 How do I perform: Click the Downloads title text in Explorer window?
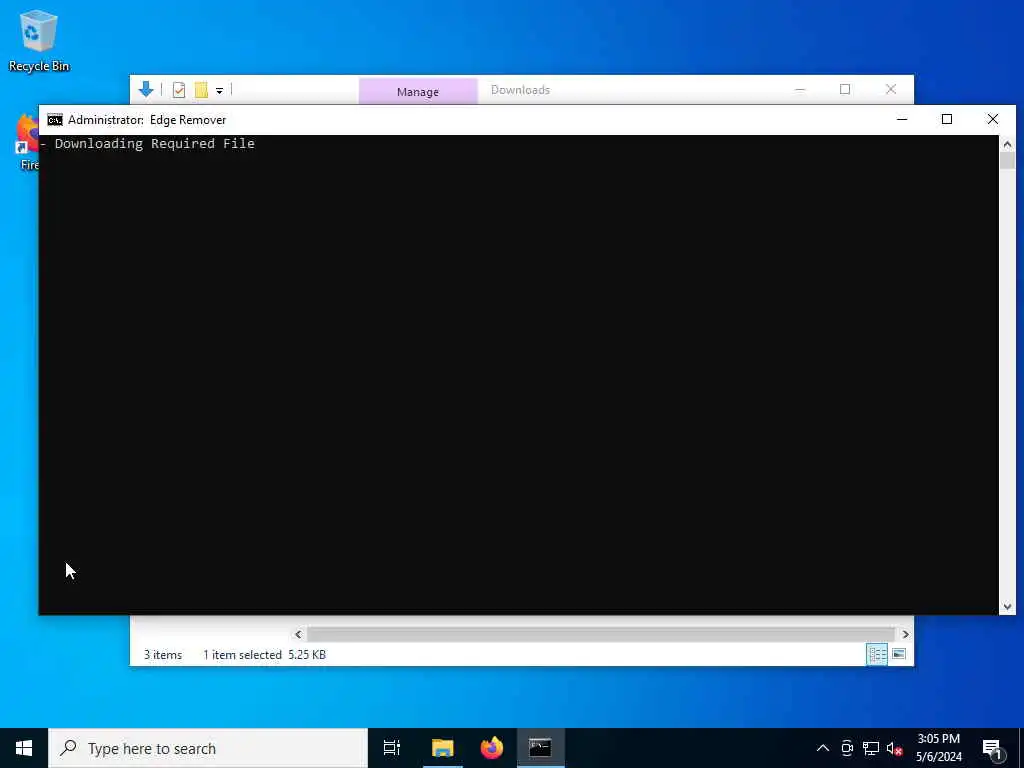520,90
